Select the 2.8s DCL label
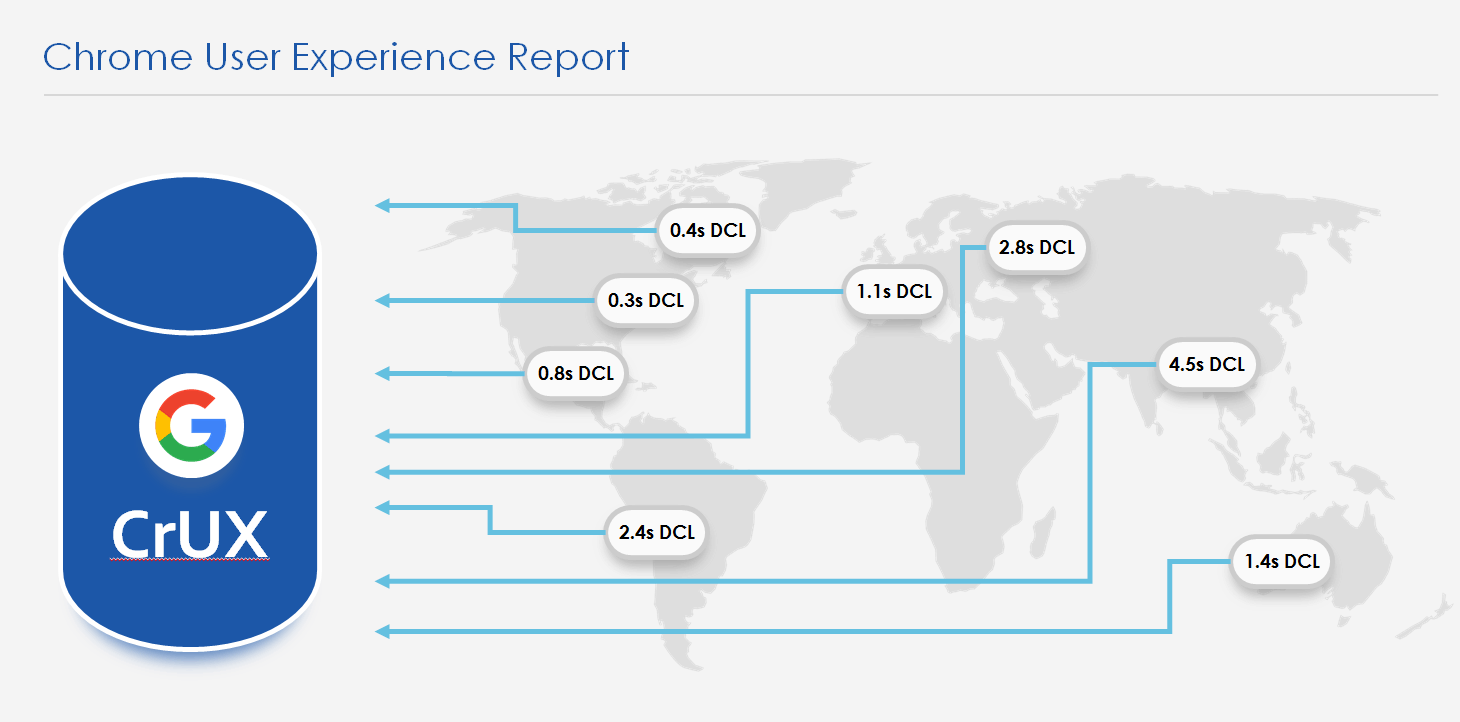The image size is (1460, 722). click(1037, 247)
